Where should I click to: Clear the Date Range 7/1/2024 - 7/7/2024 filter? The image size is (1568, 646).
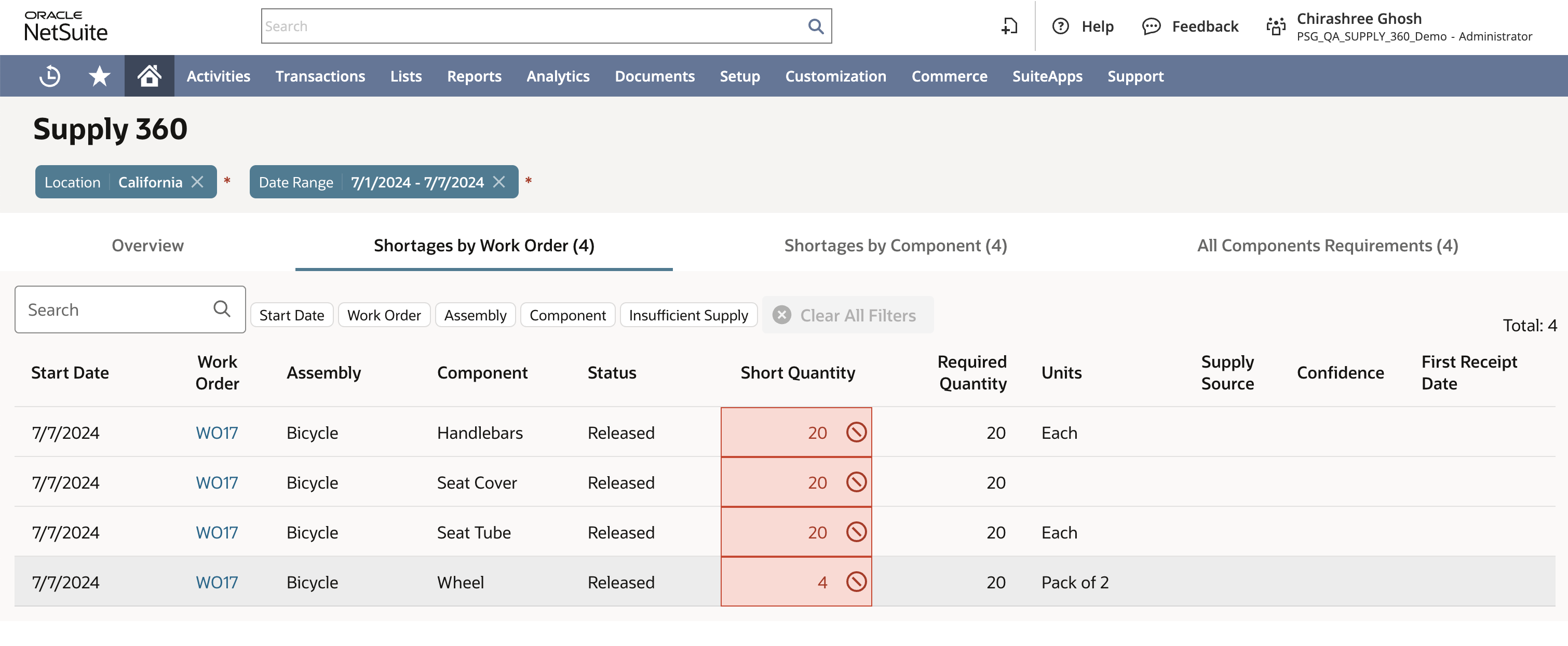point(499,182)
